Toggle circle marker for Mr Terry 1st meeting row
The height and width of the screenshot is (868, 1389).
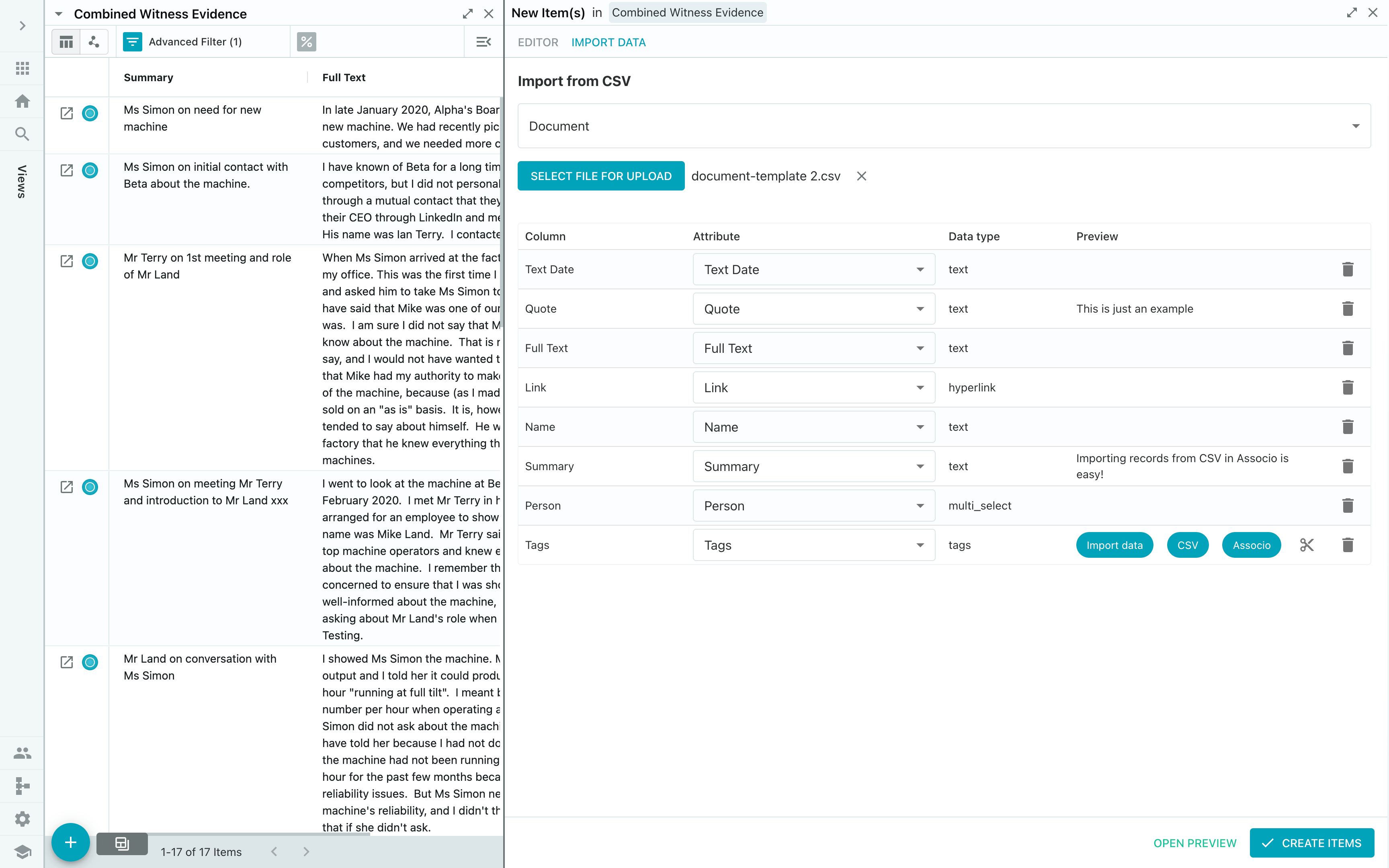[x=90, y=261]
